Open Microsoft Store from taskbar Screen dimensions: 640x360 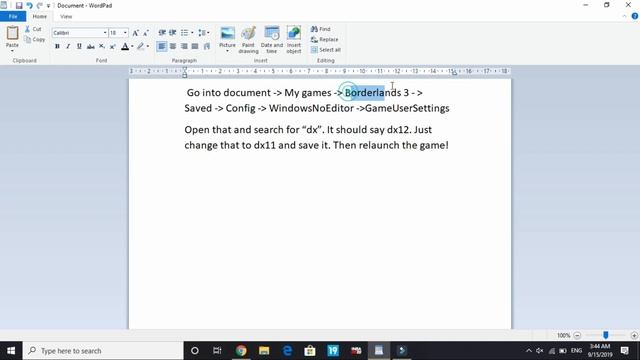[310, 351]
